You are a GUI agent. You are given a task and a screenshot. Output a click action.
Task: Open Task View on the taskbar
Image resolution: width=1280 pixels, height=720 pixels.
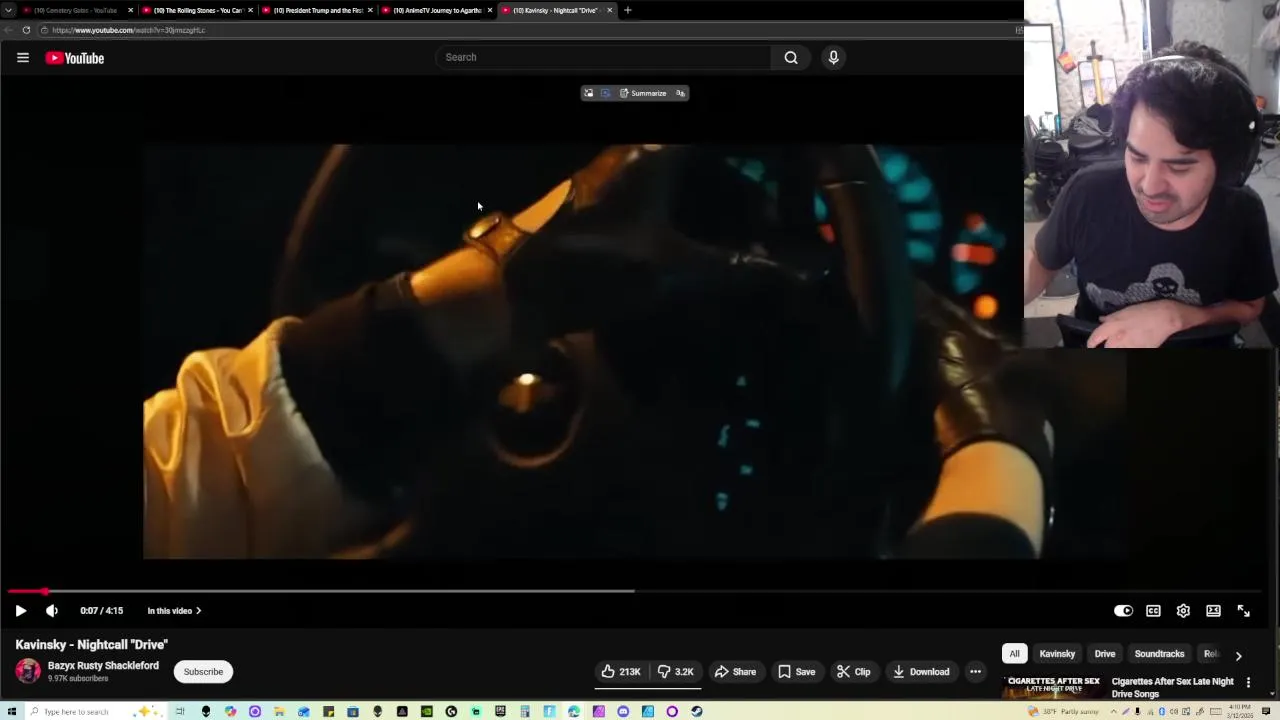(180, 711)
